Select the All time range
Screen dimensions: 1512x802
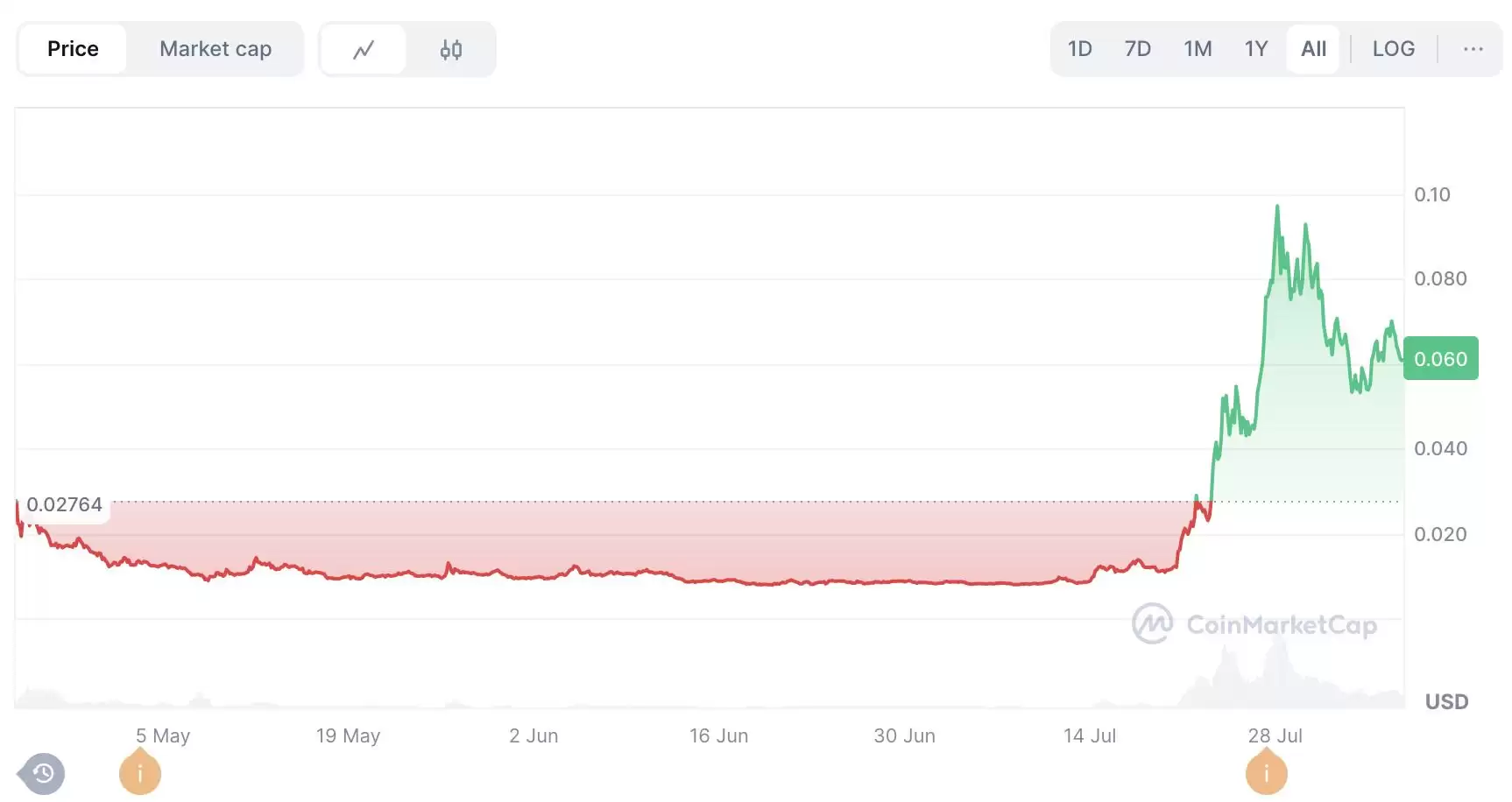tap(1313, 49)
